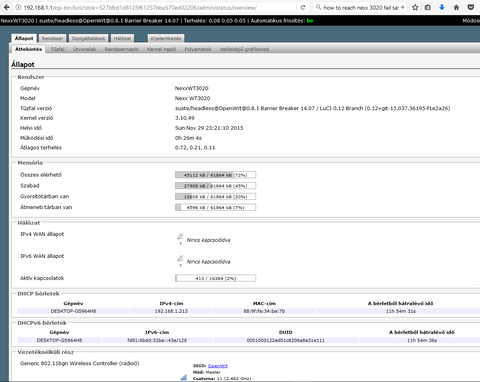
Task: Open the OpenWrt SSID link
Action: (218, 366)
